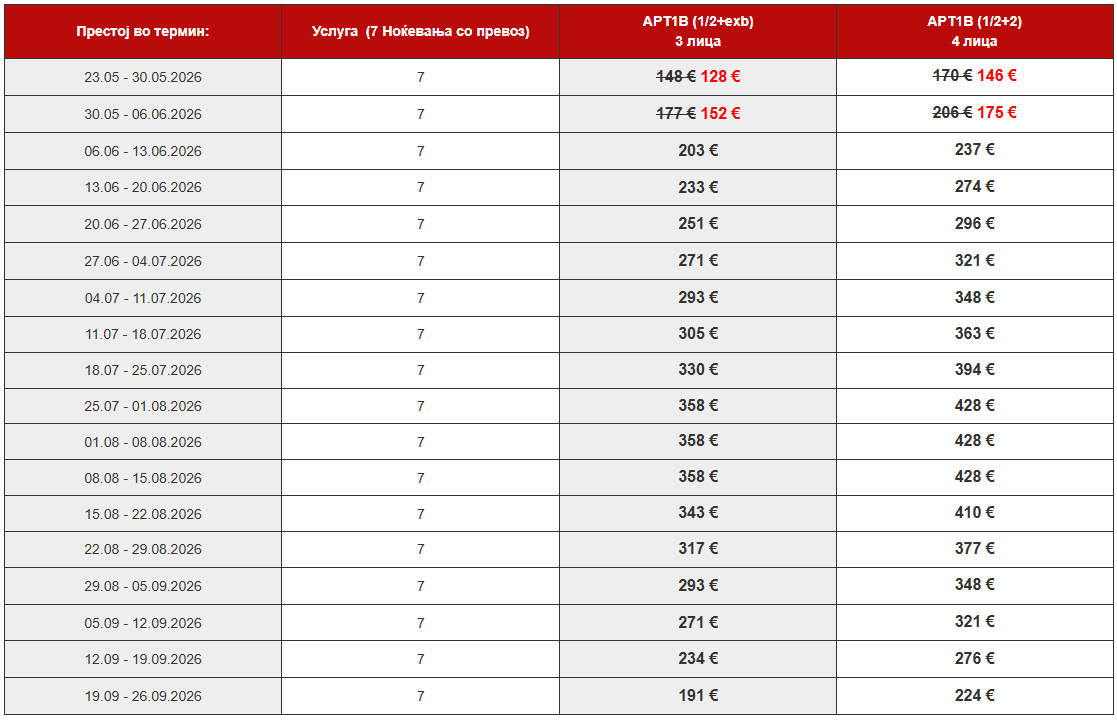Select the 296 € price cell
The height and width of the screenshot is (720, 1117).
pyautogui.click(x=974, y=223)
